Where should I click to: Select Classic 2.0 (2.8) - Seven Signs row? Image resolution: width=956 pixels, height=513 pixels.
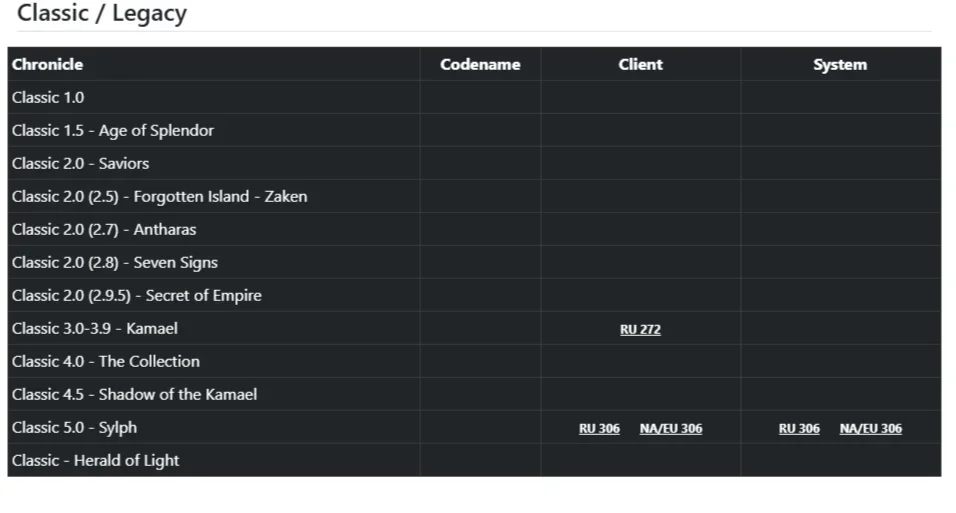474,262
